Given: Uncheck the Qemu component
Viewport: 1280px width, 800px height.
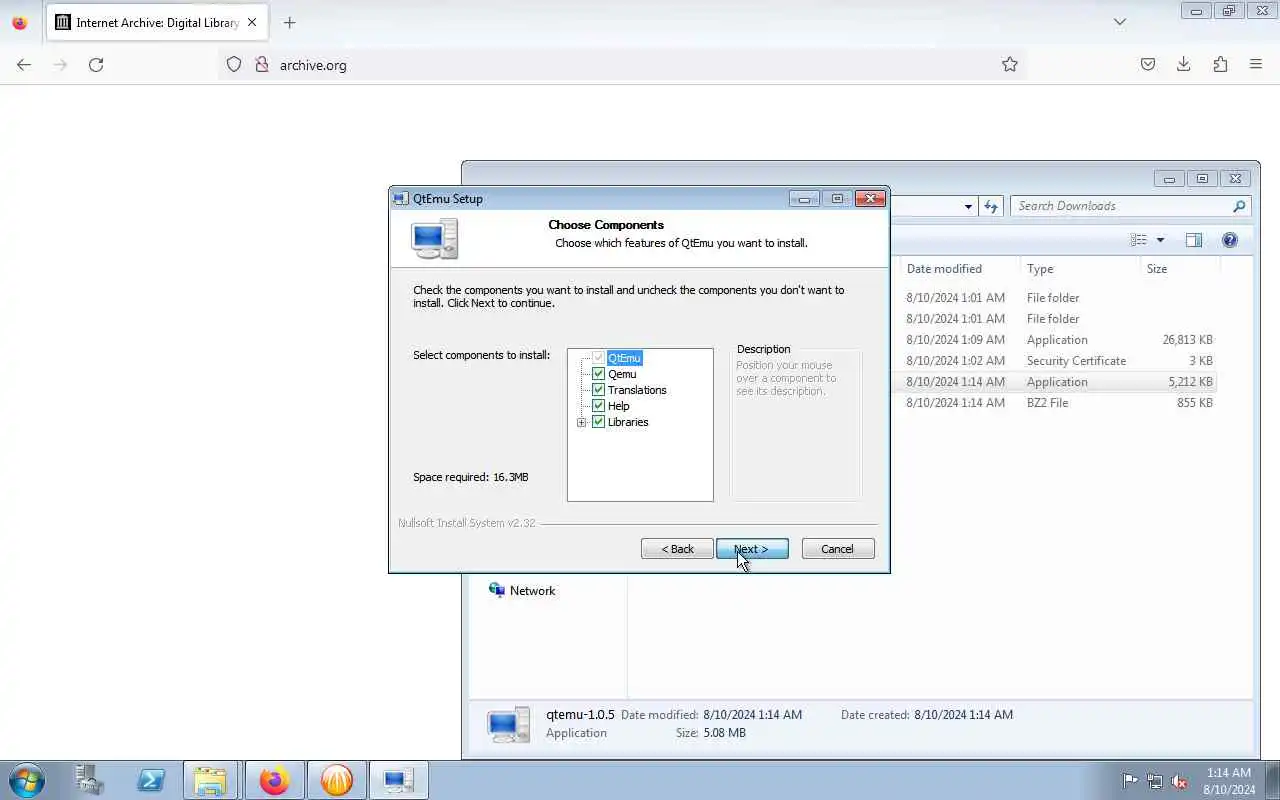Looking at the screenshot, I should [599, 374].
